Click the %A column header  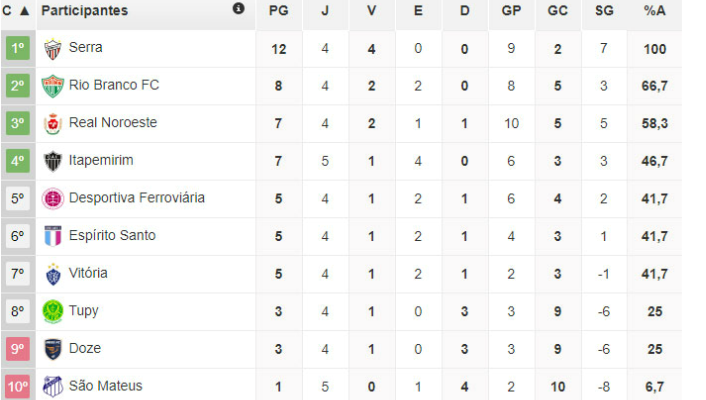coord(655,10)
